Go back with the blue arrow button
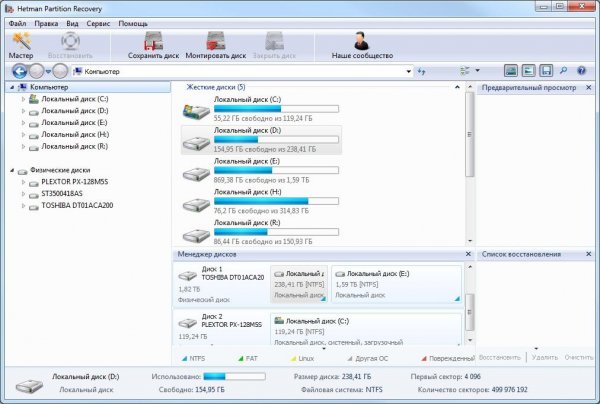The height and width of the screenshot is (404, 600). click(20, 71)
